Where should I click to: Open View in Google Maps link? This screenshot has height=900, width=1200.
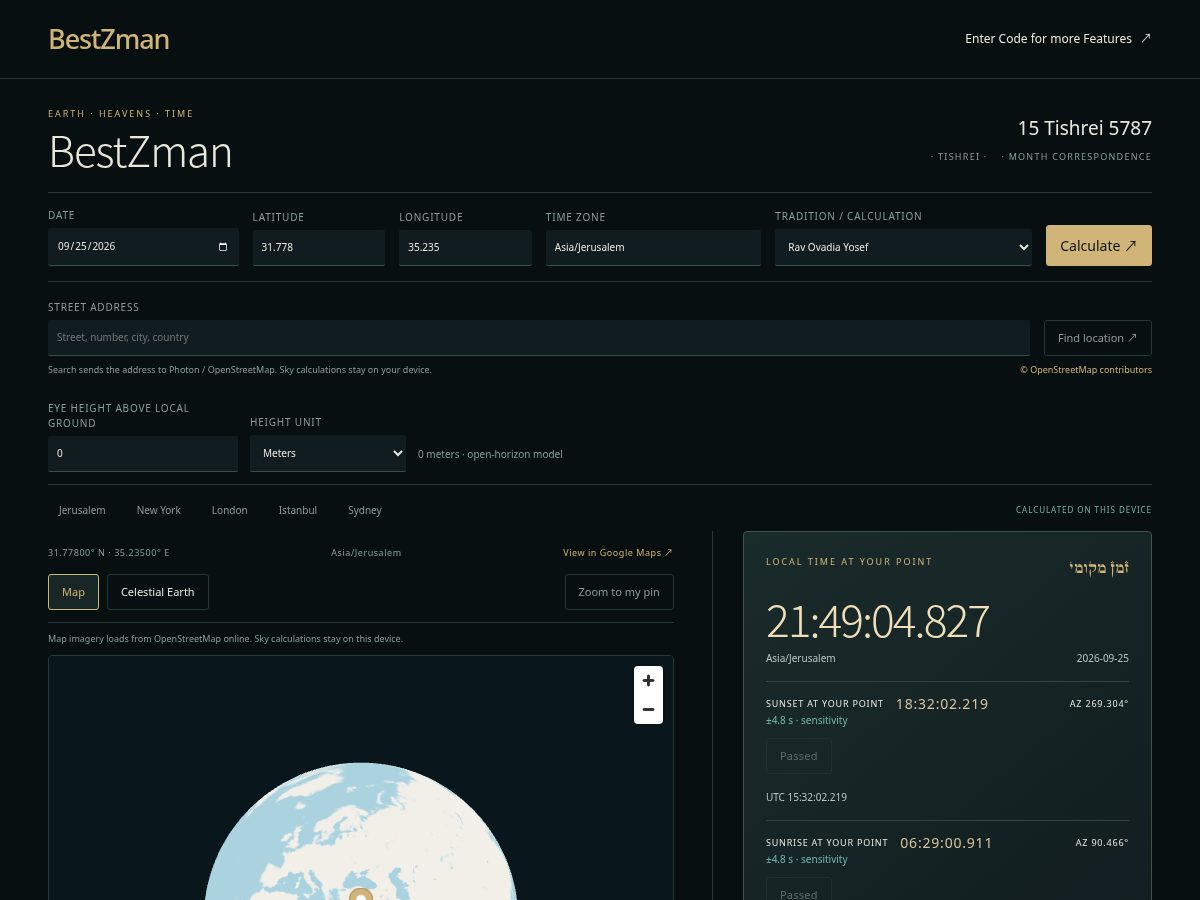point(618,552)
